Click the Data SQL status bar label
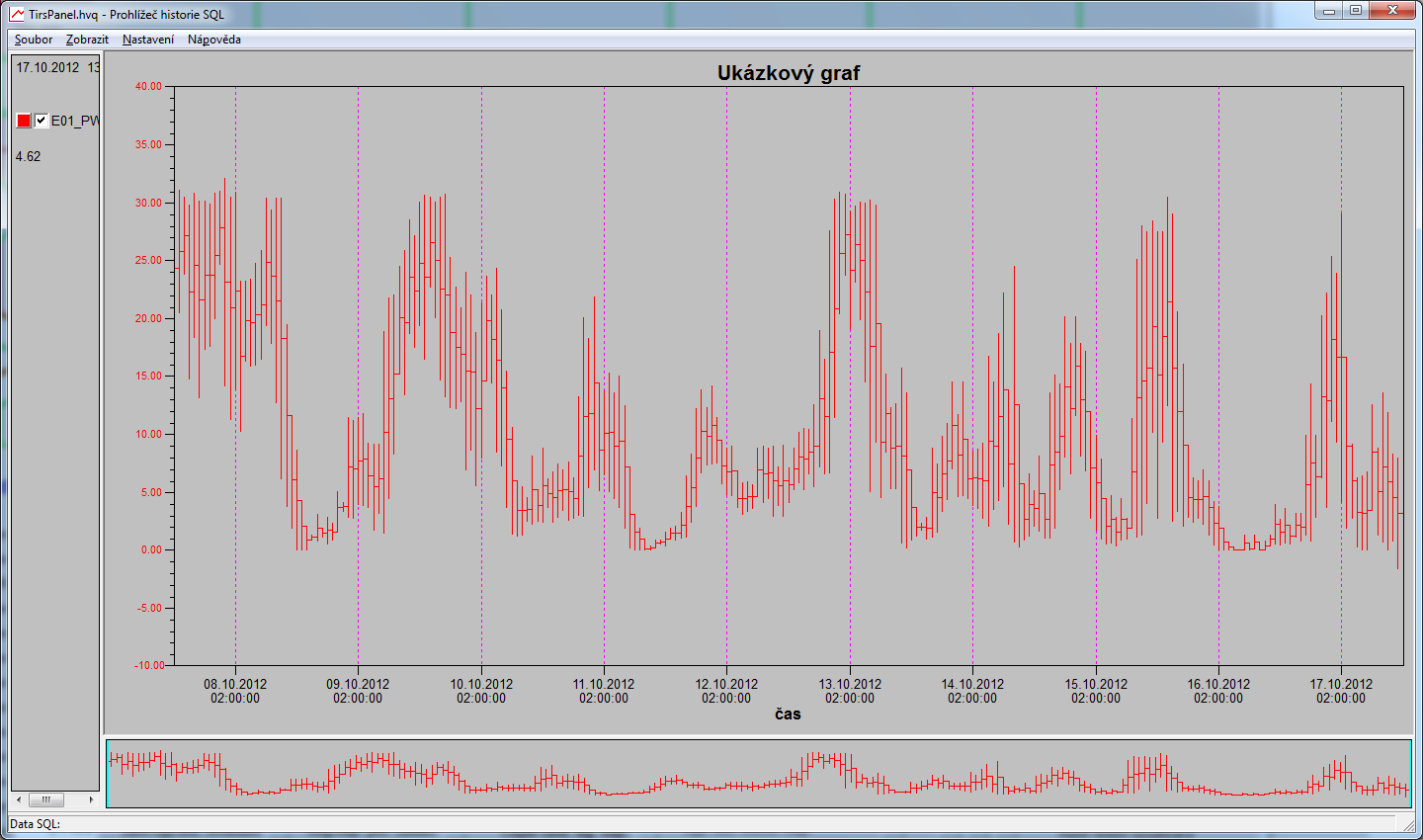 point(35,823)
